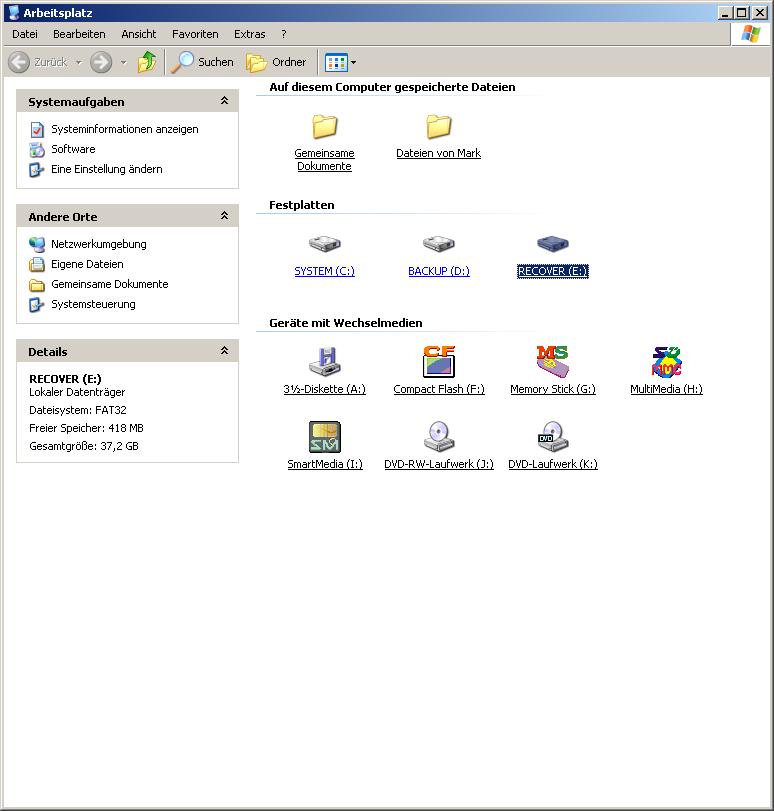774x811 pixels.
Task: Open the SYSTEM (C:) drive icon
Action: coord(324,243)
